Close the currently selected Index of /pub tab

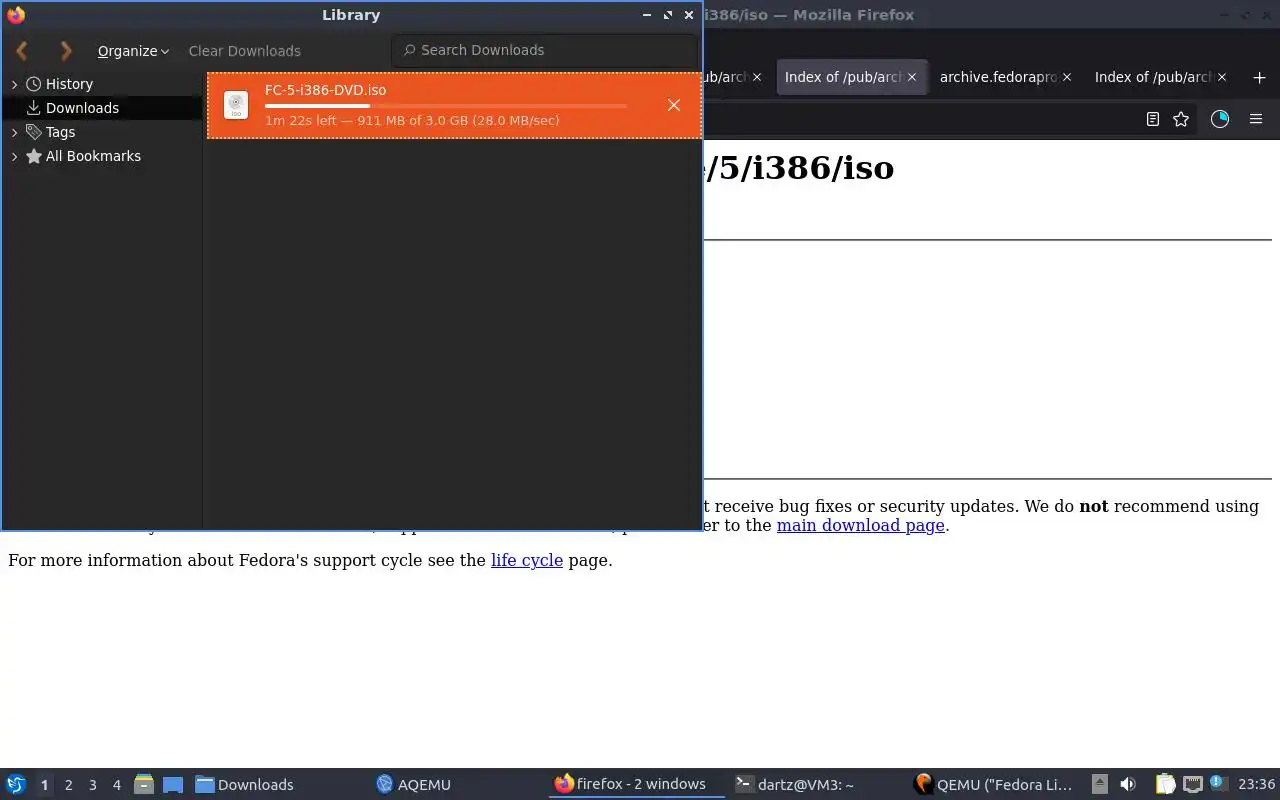coord(911,77)
